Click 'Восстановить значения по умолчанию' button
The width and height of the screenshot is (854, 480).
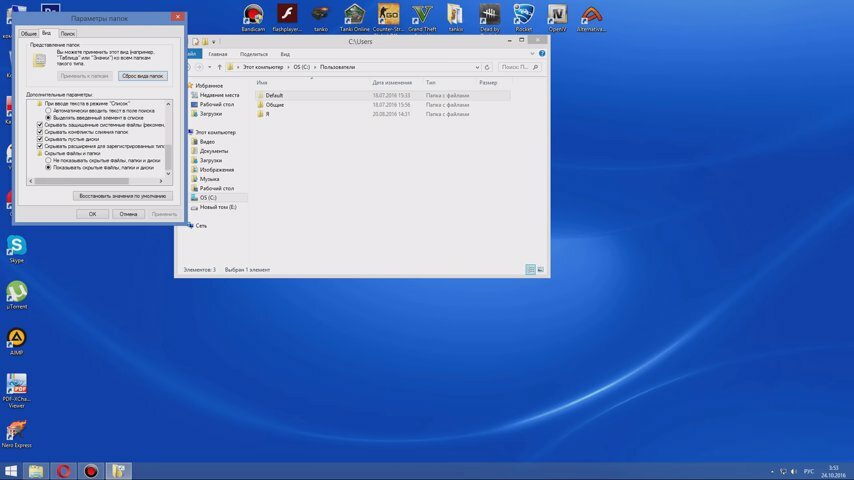[x=123, y=196]
